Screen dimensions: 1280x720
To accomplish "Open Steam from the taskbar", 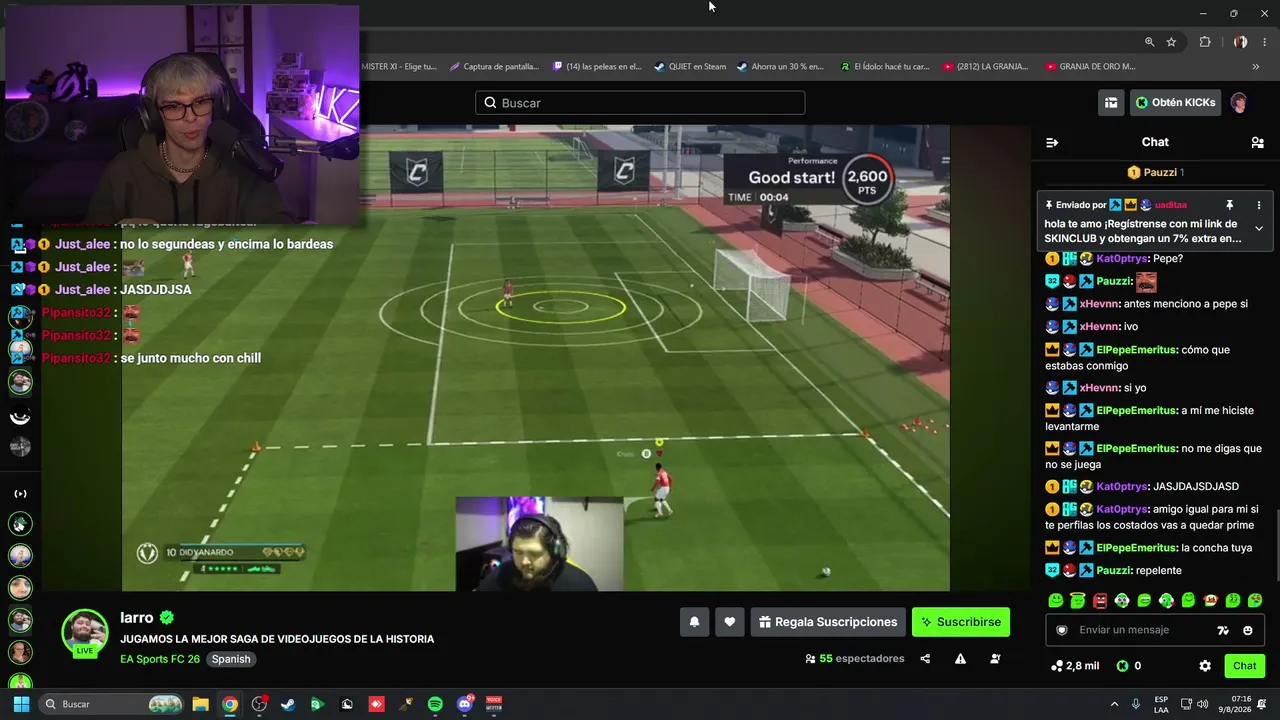I will pos(289,704).
